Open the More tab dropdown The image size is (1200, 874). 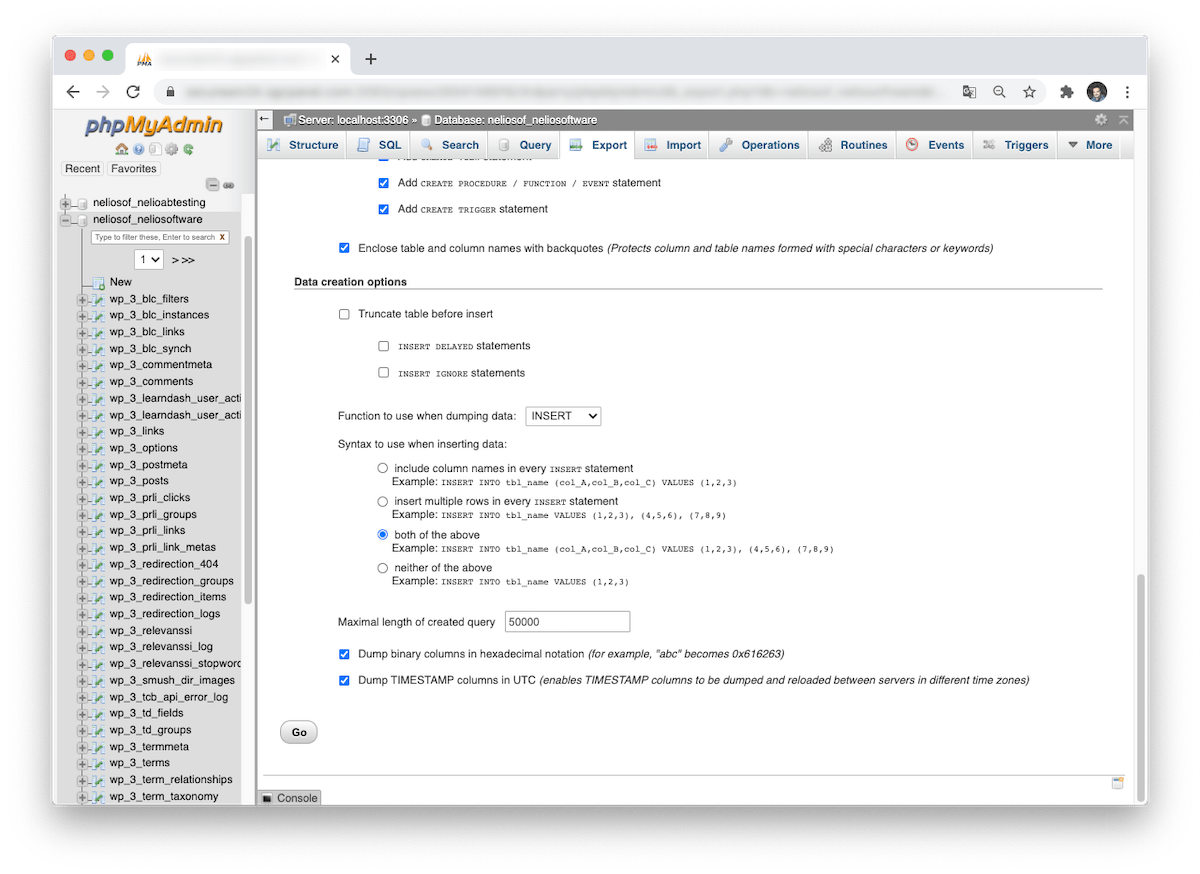1090,145
